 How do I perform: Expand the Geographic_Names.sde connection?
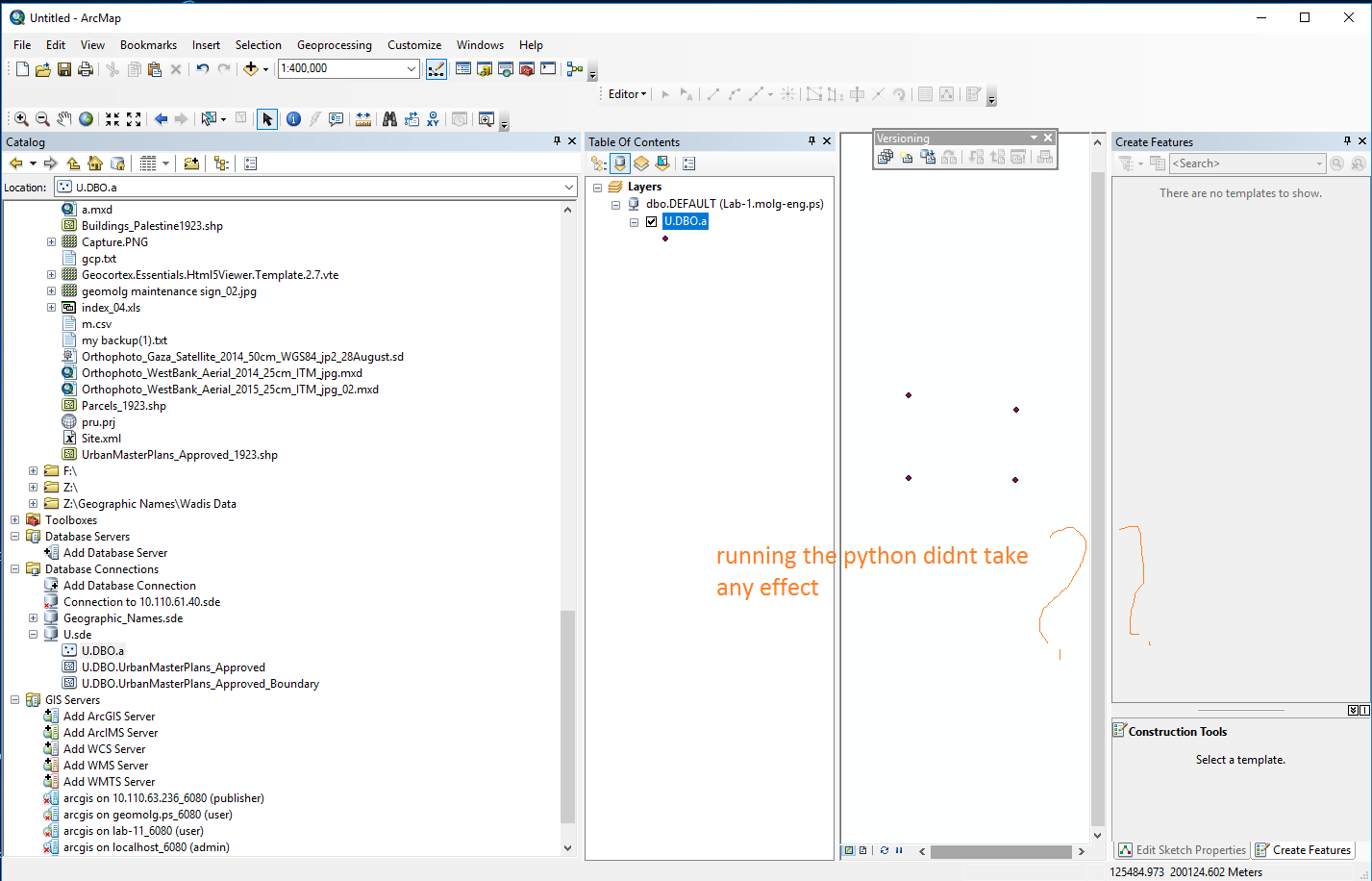pos(34,618)
